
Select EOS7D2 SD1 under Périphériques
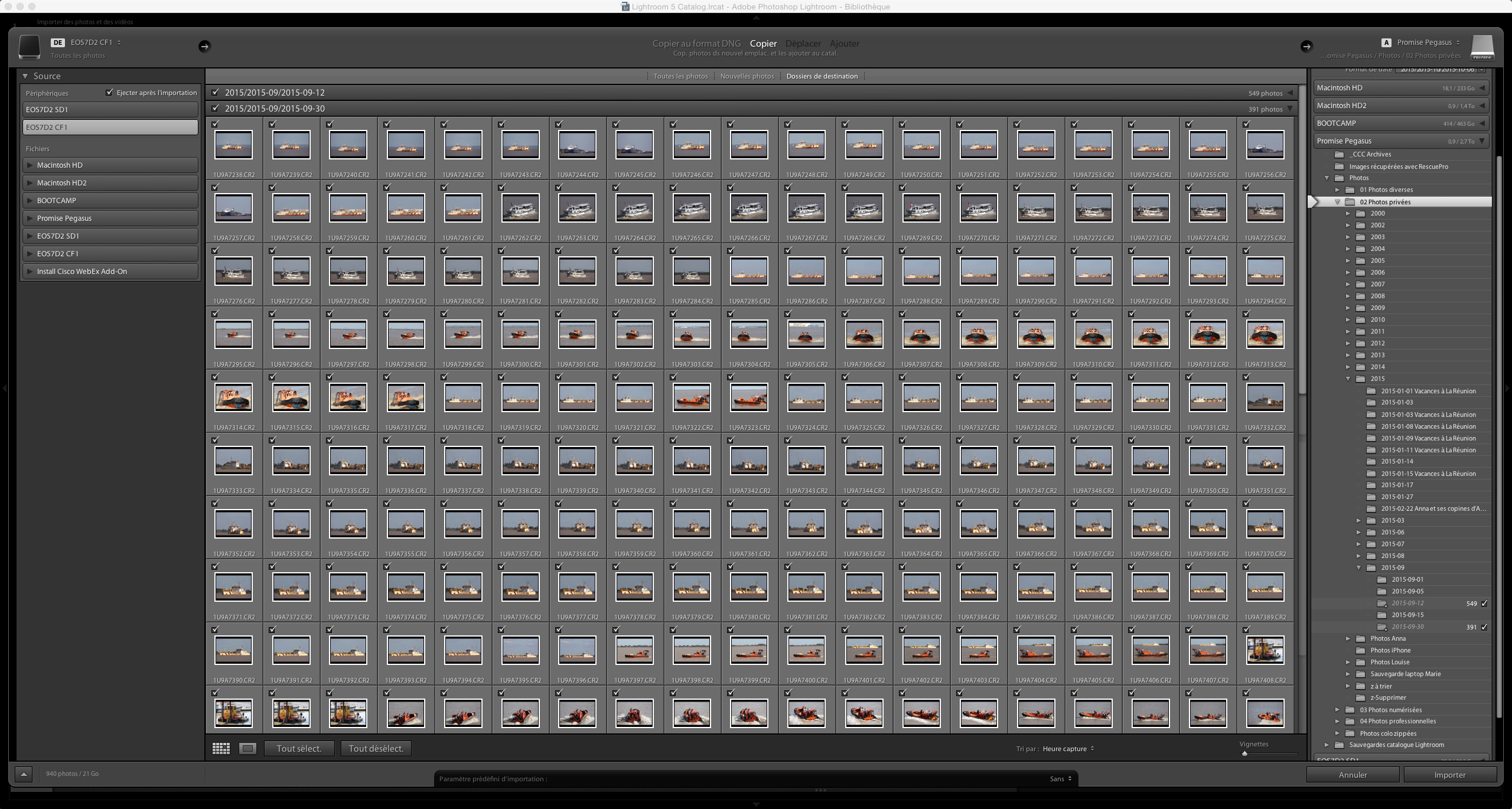[x=110, y=110]
